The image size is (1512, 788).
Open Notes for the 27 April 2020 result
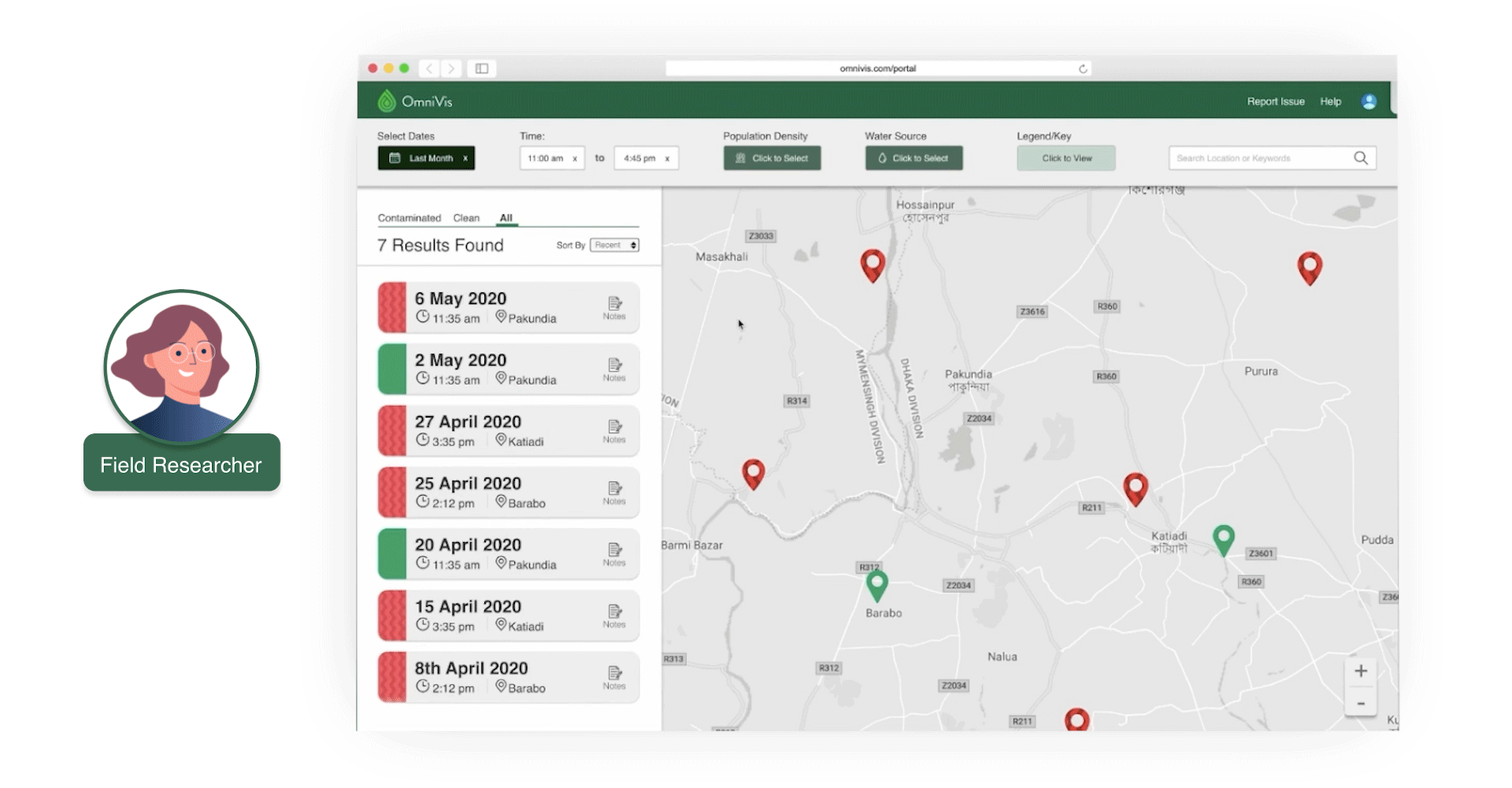click(x=614, y=431)
